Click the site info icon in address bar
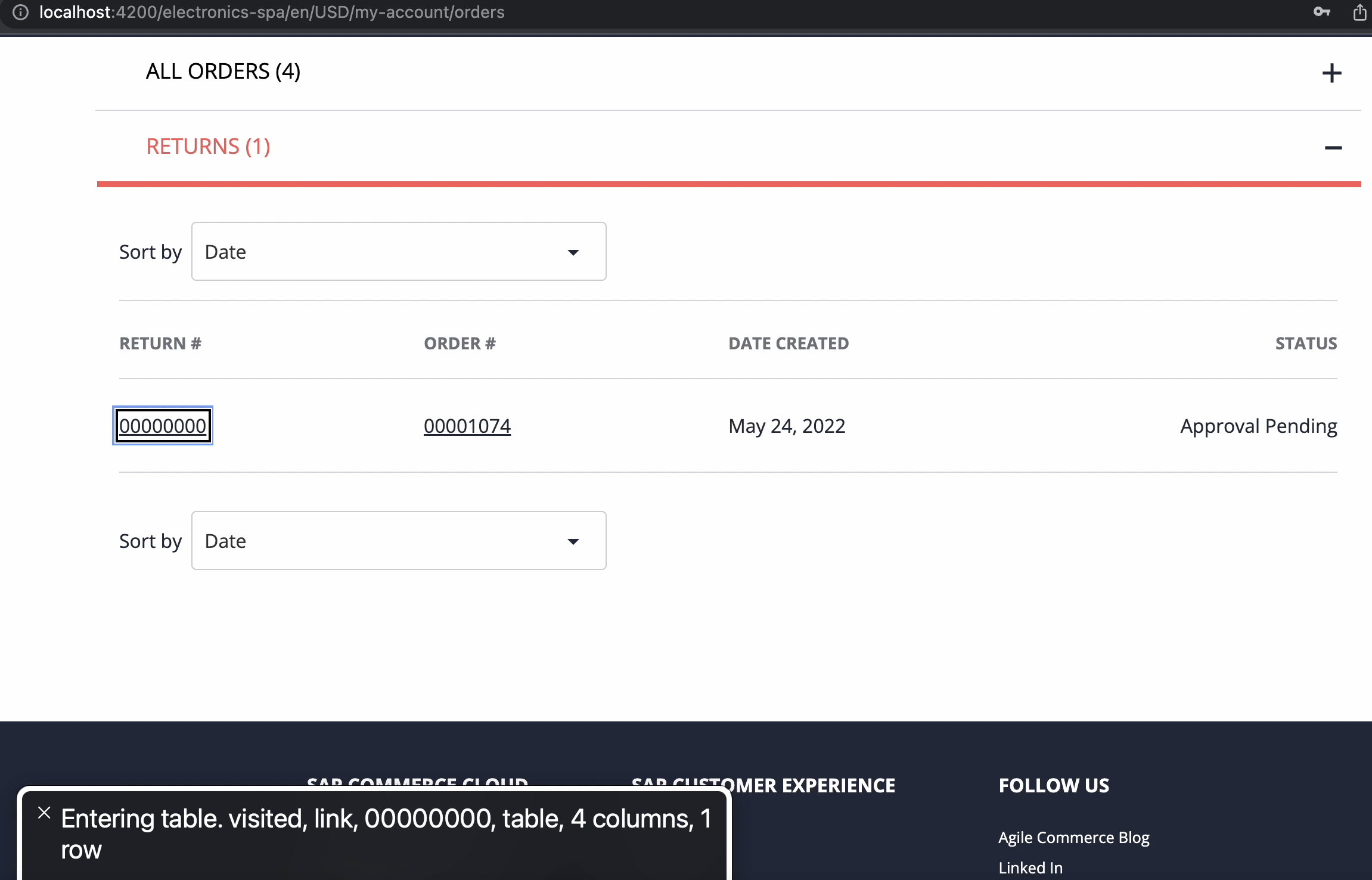The width and height of the screenshot is (1372, 880). point(20,12)
